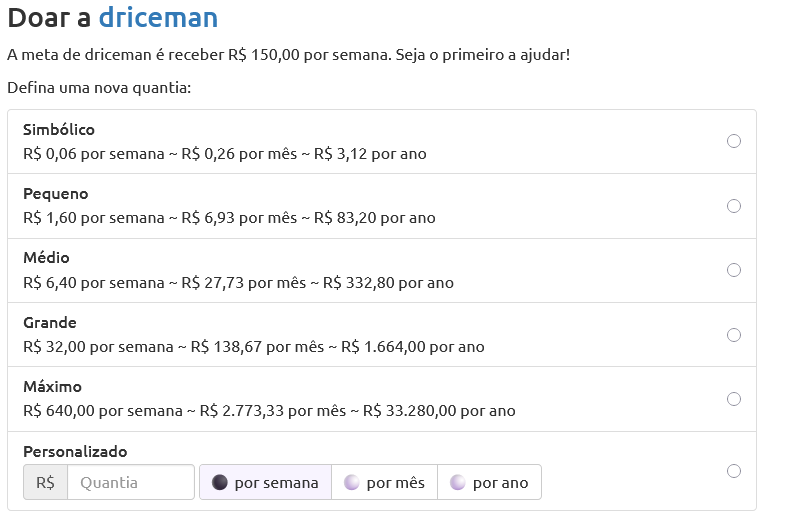
Task: Switch custom period to por ano
Action: pyautogui.click(x=490, y=482)
